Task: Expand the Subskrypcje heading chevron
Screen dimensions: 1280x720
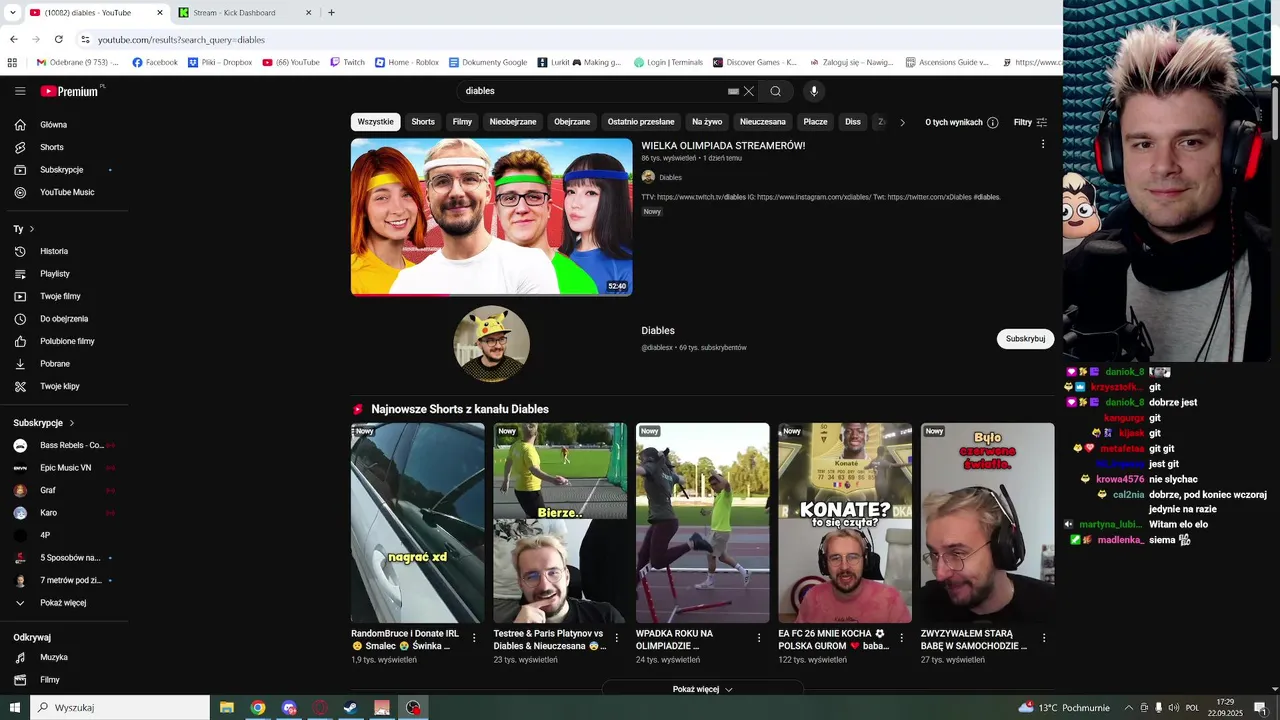Action: 72,423
